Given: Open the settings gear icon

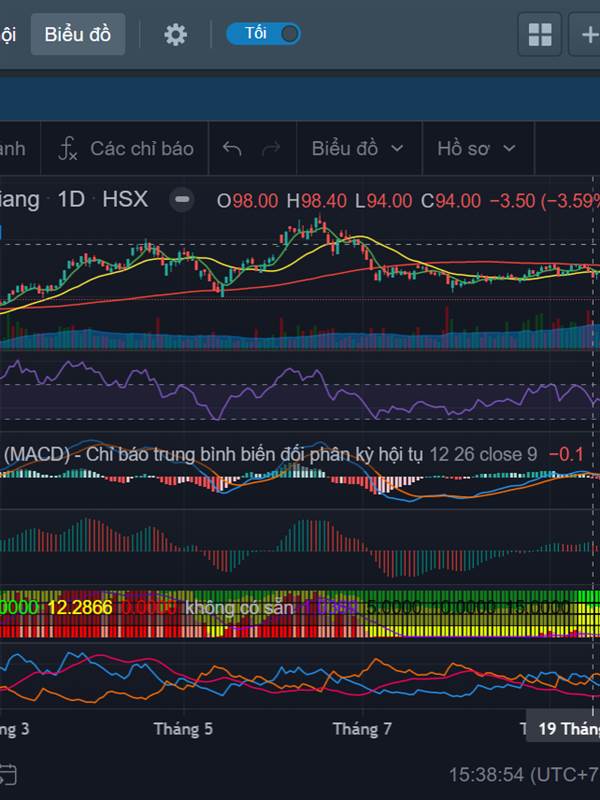Looking at the screenshot, I should point(176,35).
